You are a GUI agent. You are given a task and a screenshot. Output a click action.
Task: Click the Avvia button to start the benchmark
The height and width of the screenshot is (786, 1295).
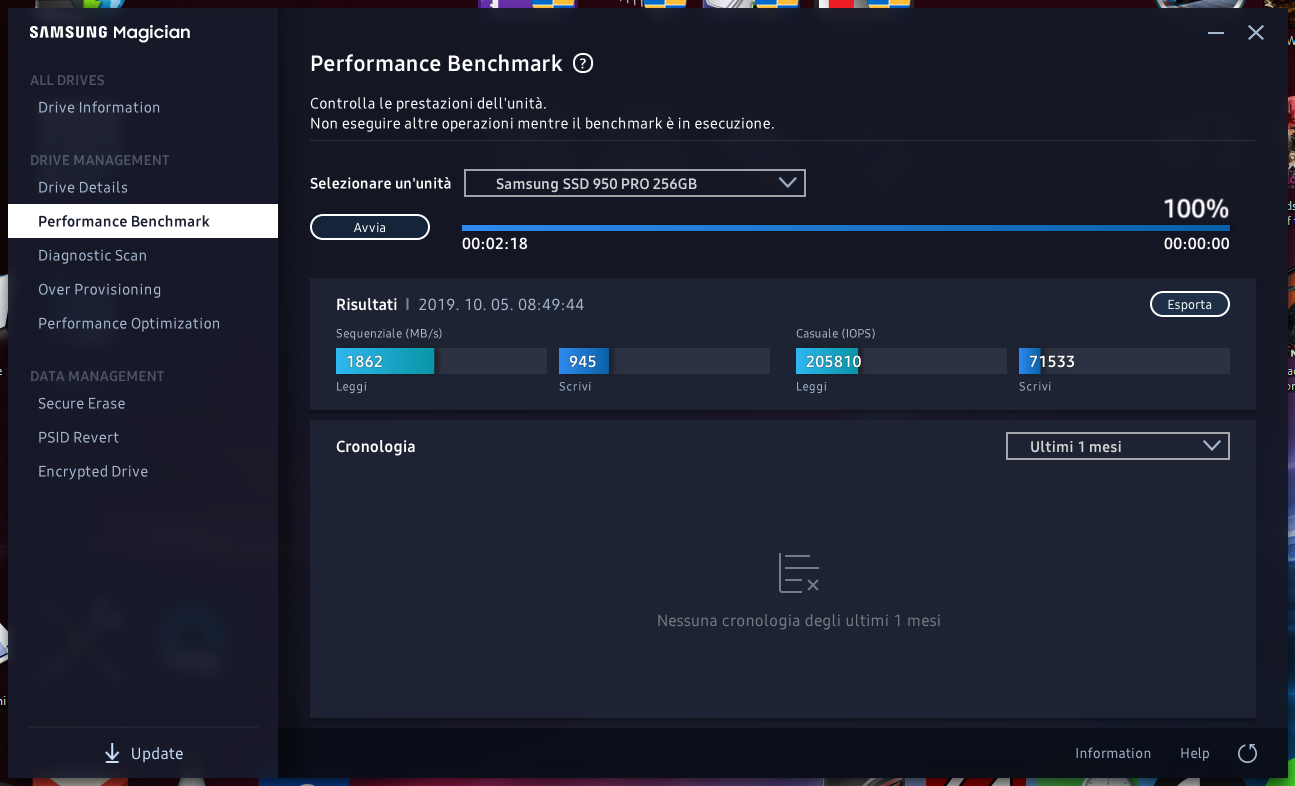370,227
